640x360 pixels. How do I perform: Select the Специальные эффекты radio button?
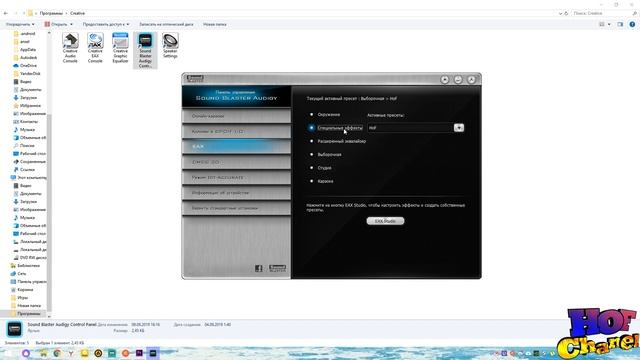(311, 128)
